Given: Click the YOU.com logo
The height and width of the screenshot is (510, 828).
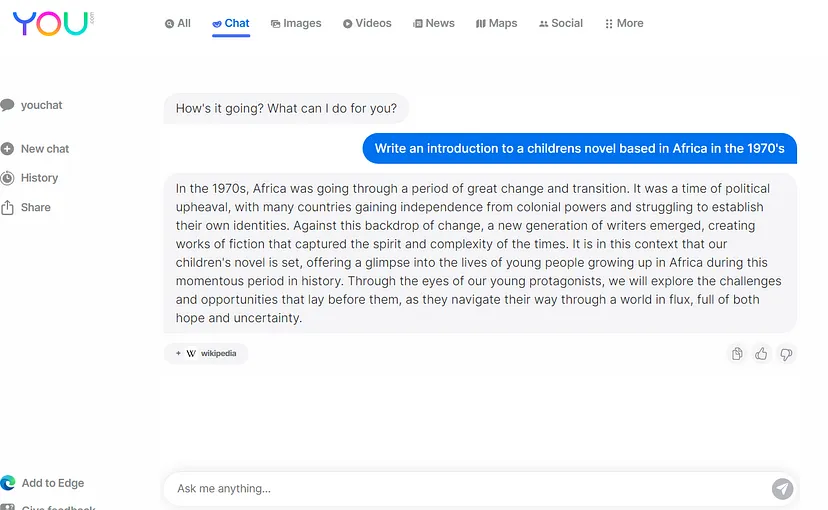Looking at the screenshot, I should point(53,23).
